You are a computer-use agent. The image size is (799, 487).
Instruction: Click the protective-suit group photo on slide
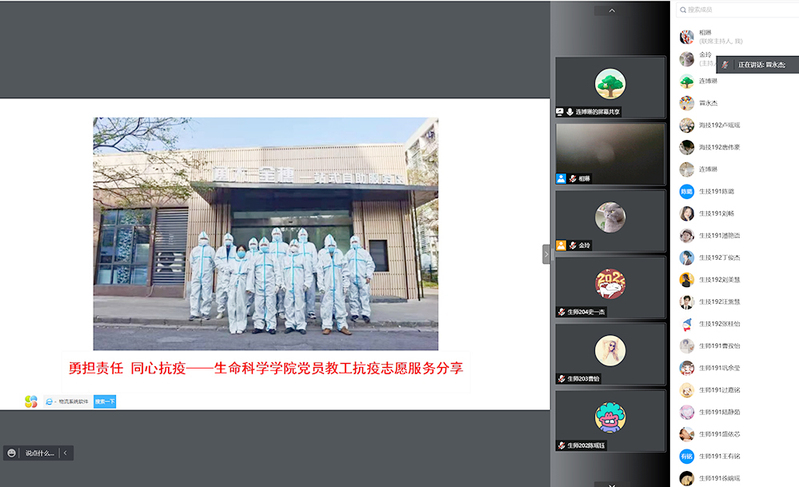(x=265, y=234)
